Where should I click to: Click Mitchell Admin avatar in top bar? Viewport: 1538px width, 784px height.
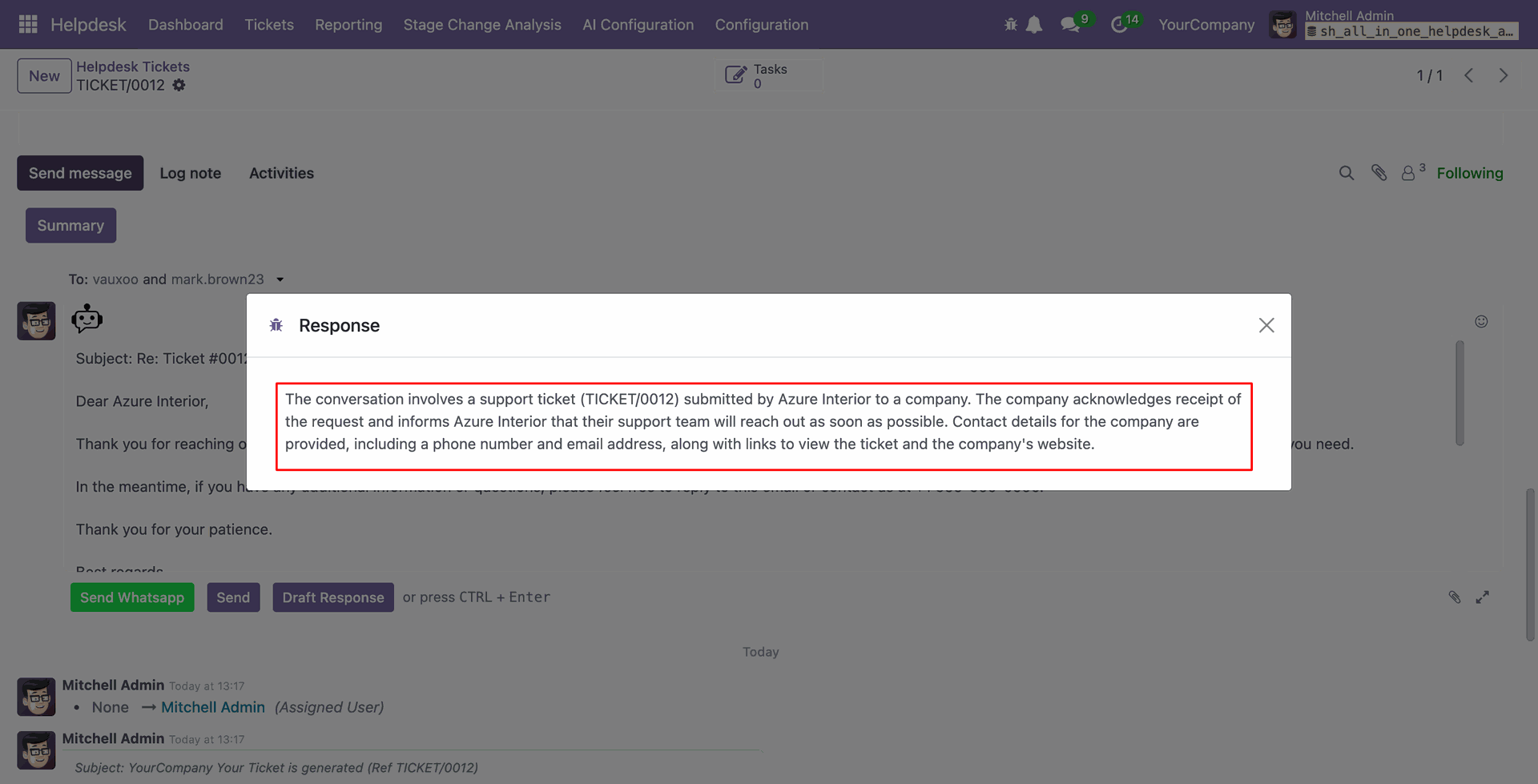point(1282,25)
